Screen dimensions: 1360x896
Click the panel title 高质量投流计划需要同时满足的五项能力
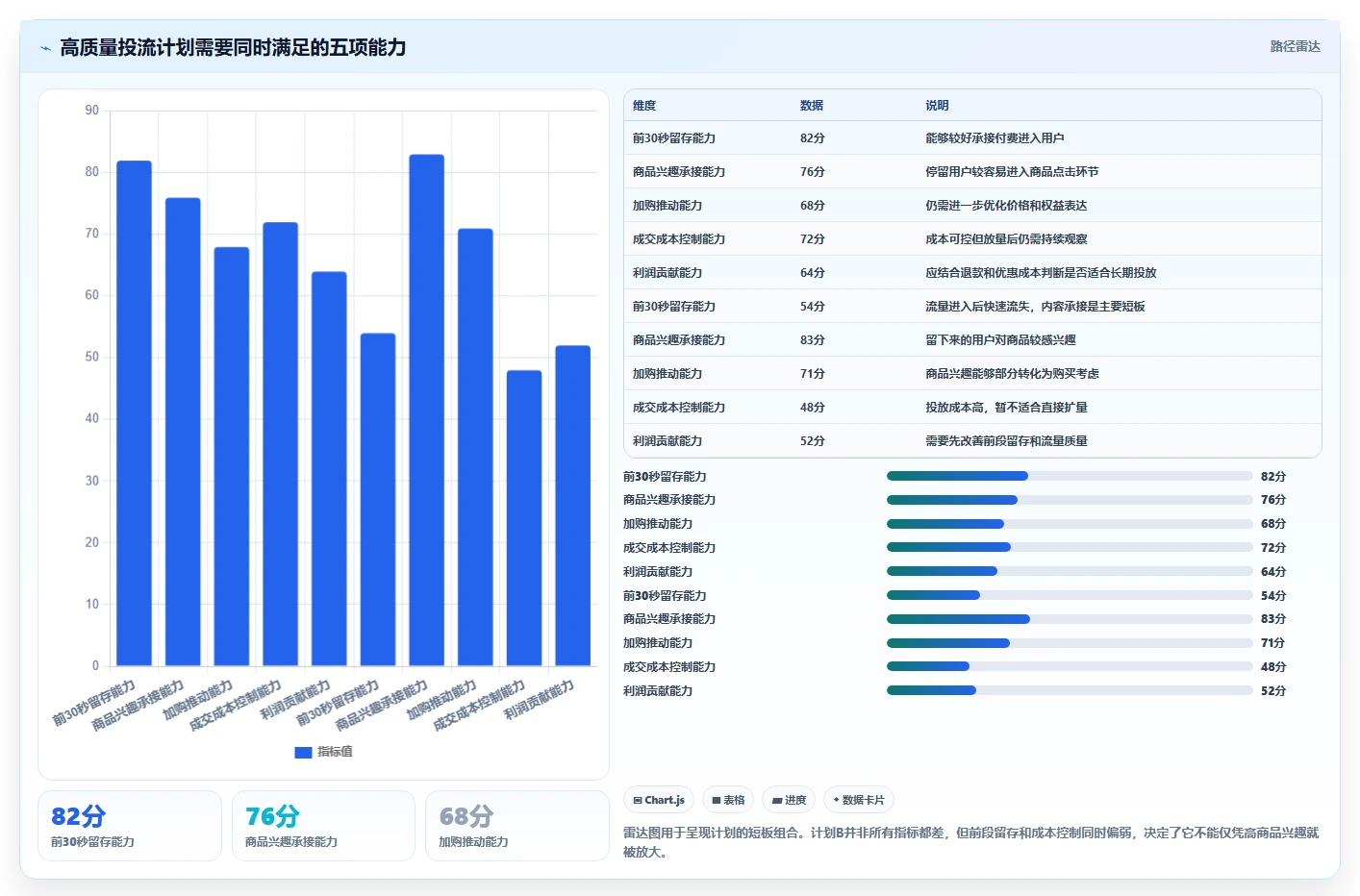[233, 47]
